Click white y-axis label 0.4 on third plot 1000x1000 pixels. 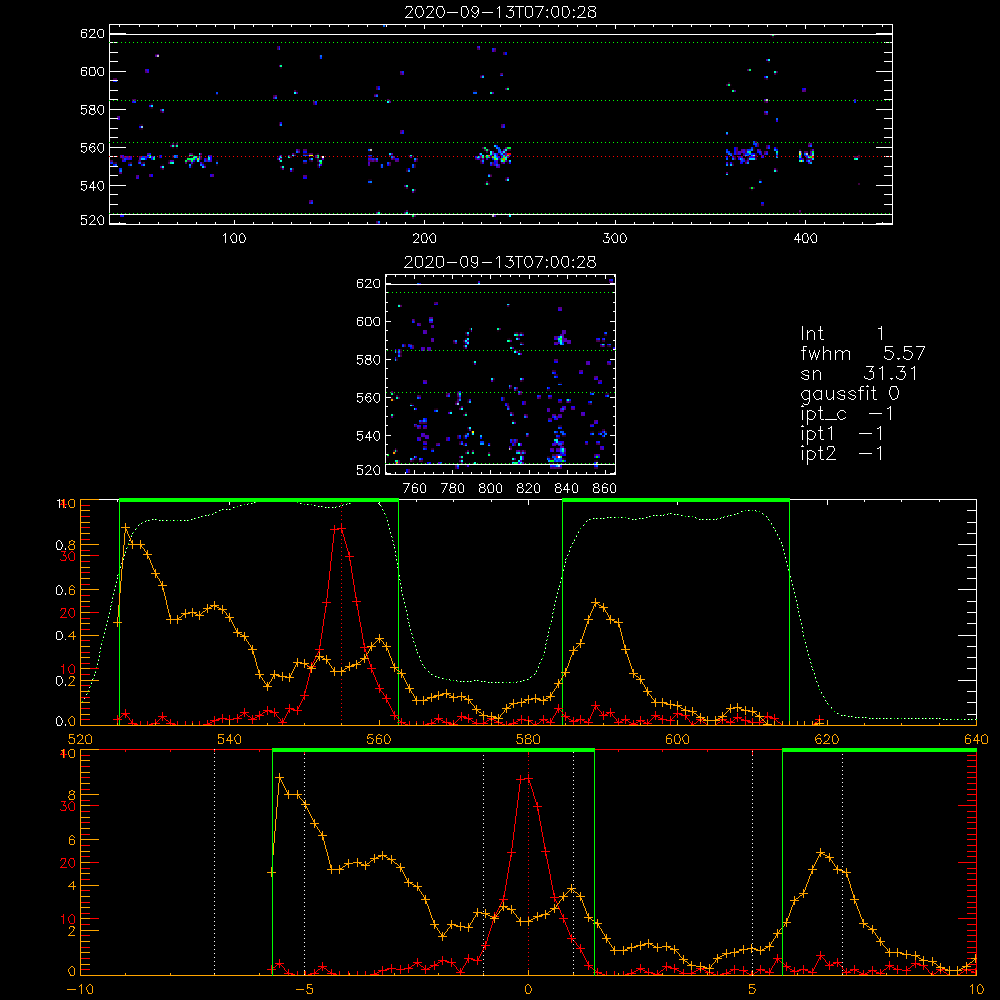pyautogui.click(x=65, y=636)
